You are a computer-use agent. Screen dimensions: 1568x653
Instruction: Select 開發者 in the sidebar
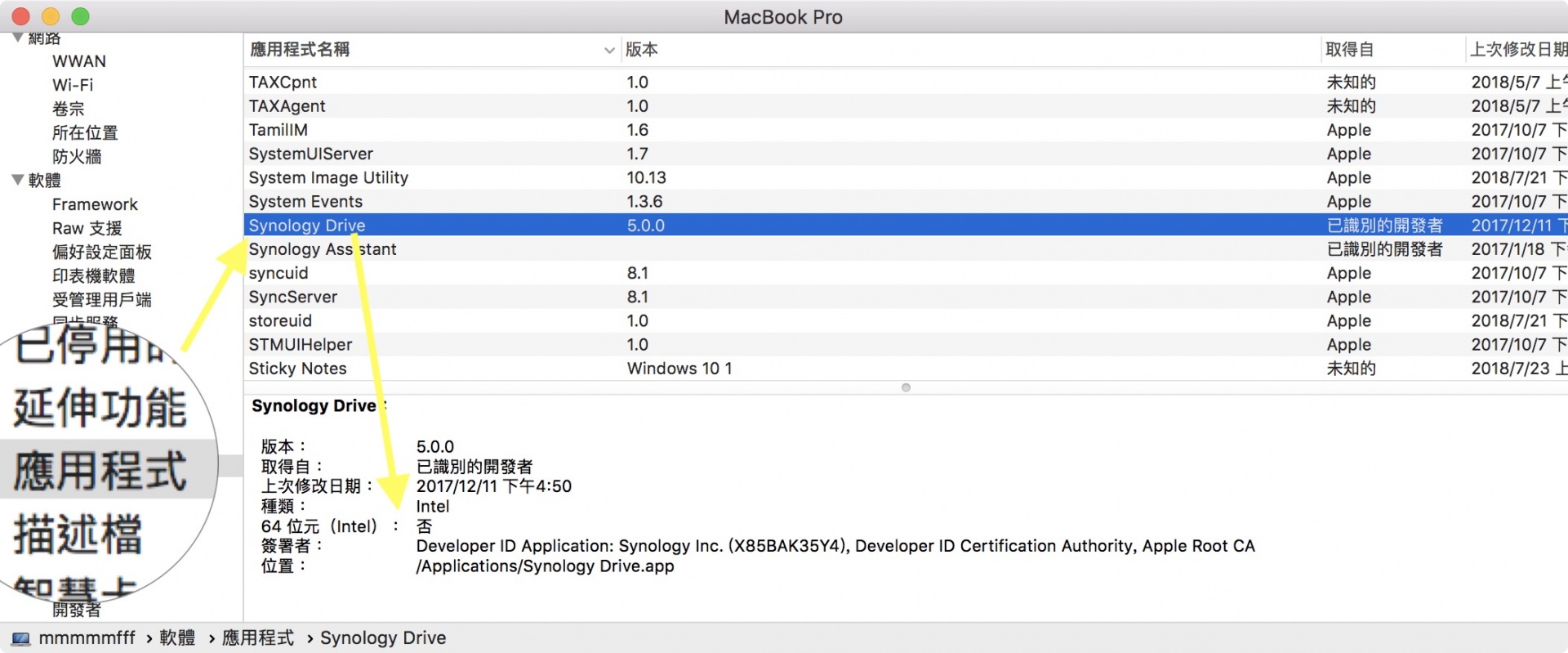coord(77,610)
